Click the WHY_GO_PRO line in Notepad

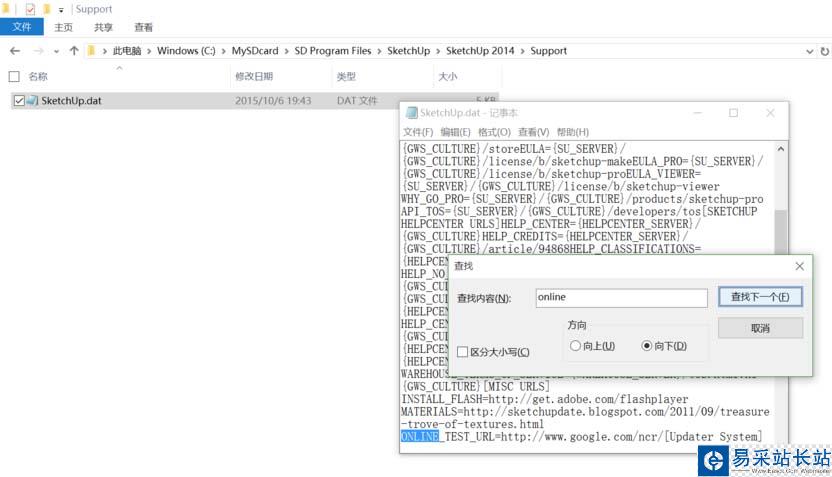click(582, 199)
